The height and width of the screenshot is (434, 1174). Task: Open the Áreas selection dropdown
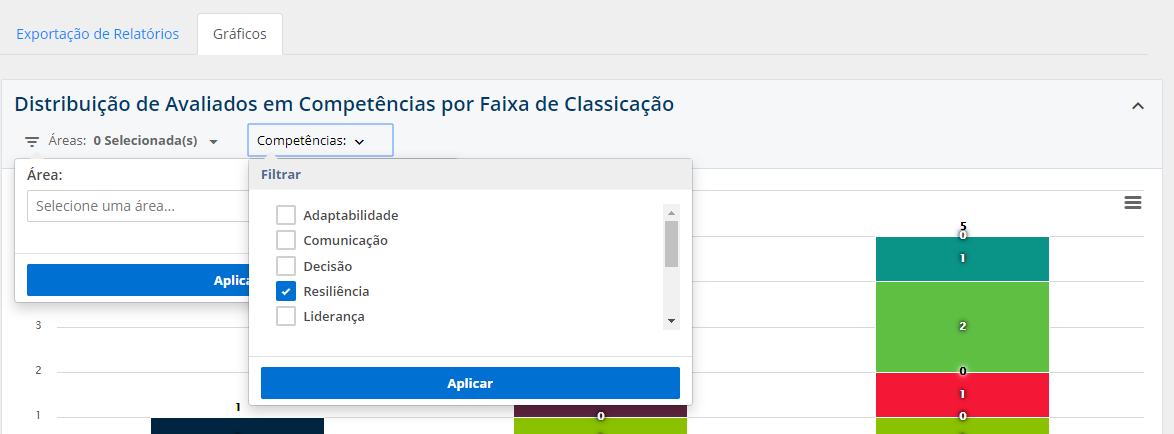click(156, 142)
